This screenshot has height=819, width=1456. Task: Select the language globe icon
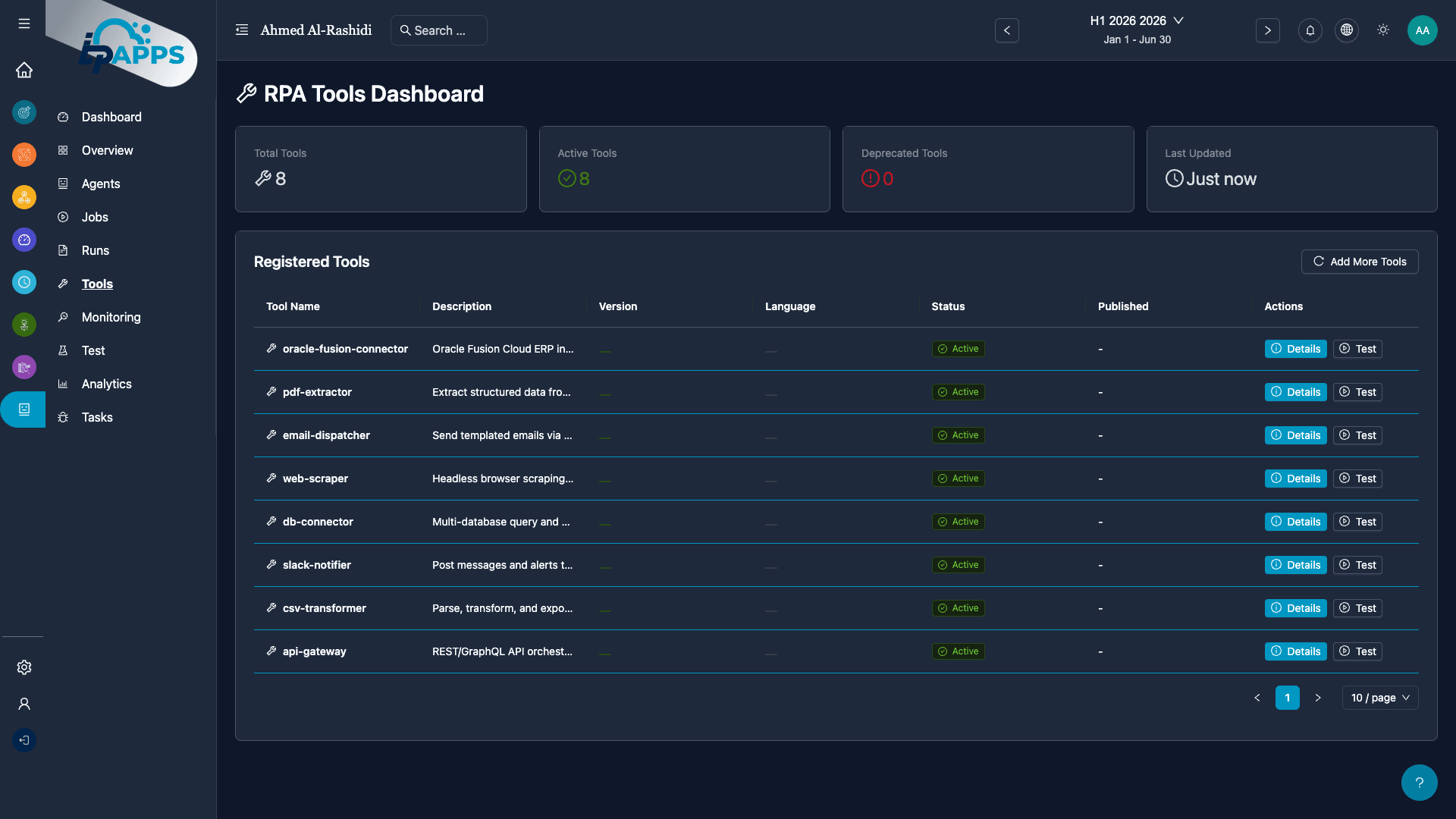[1346, 30]
